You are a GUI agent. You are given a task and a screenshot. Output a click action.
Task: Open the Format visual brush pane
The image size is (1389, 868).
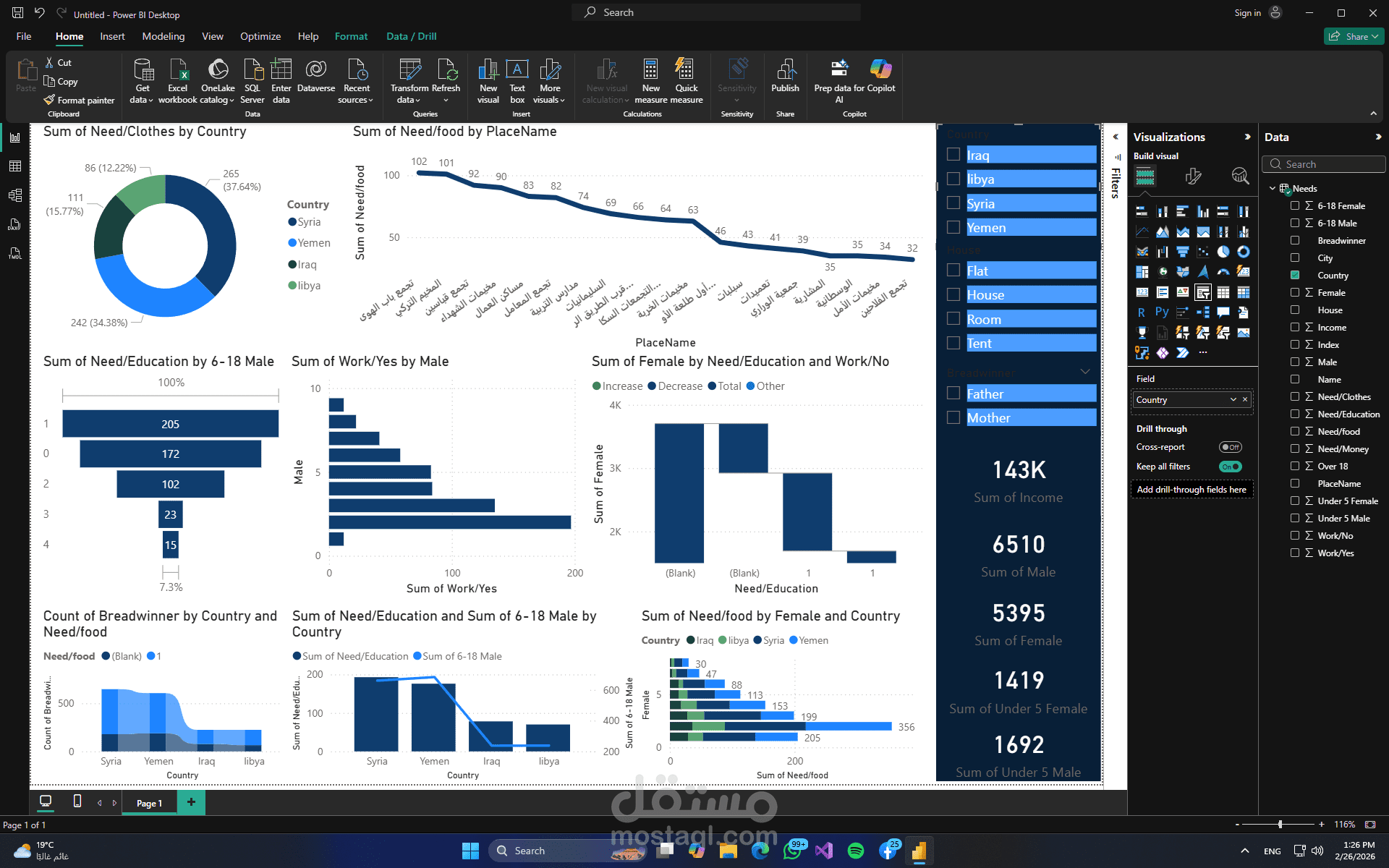click(x=1193, y=176)
